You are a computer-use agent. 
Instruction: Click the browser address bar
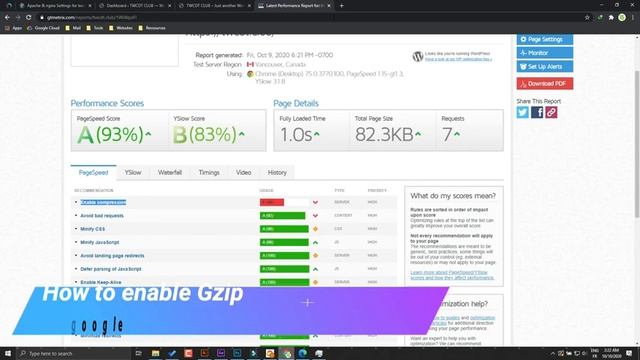310,18
